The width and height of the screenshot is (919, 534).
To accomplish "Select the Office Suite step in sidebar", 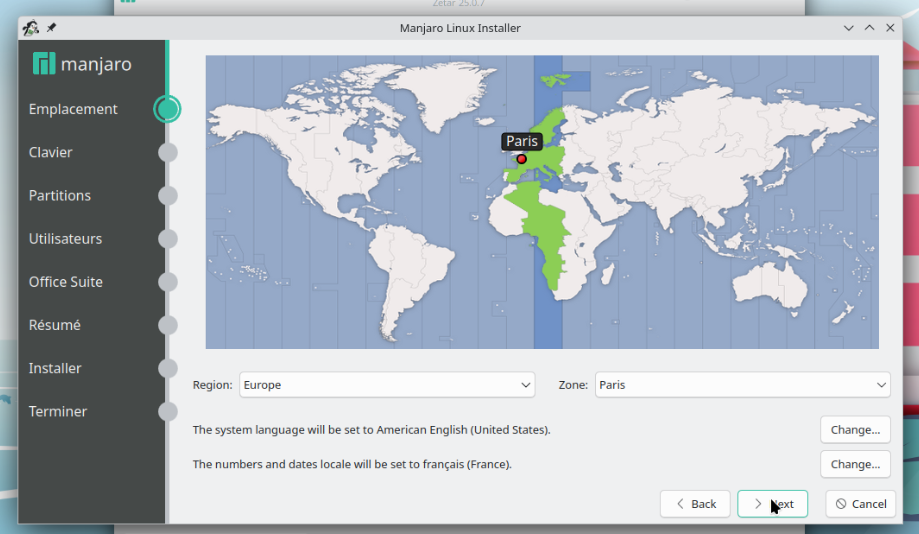I will coord(66,282).
